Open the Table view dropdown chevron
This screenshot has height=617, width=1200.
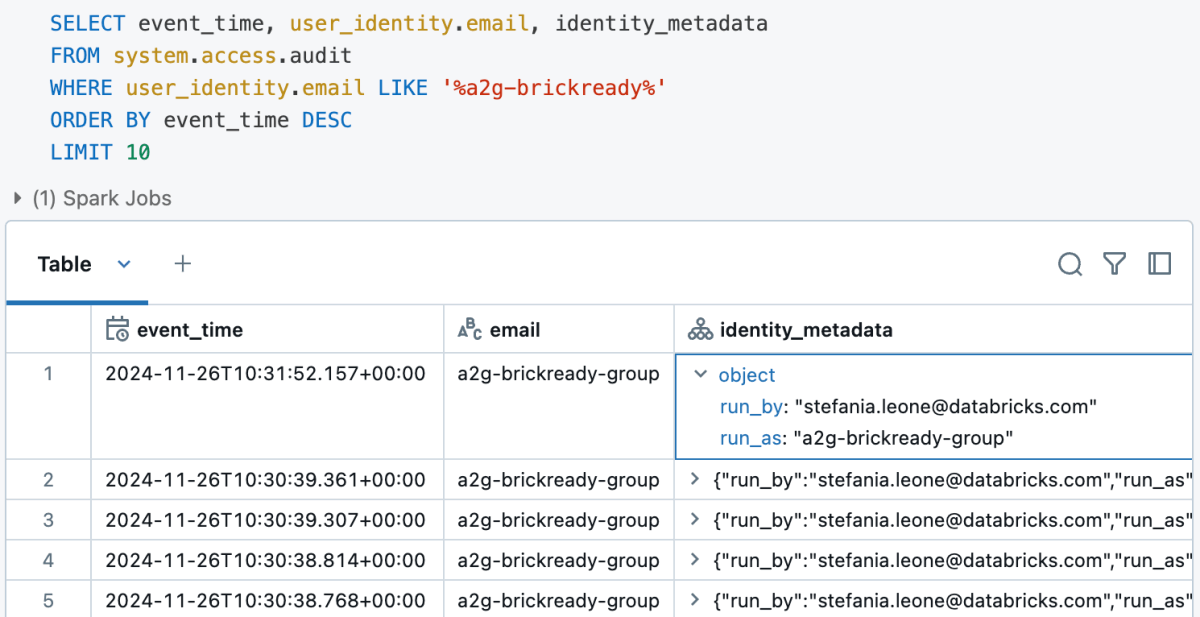click(x=124, y=264)
